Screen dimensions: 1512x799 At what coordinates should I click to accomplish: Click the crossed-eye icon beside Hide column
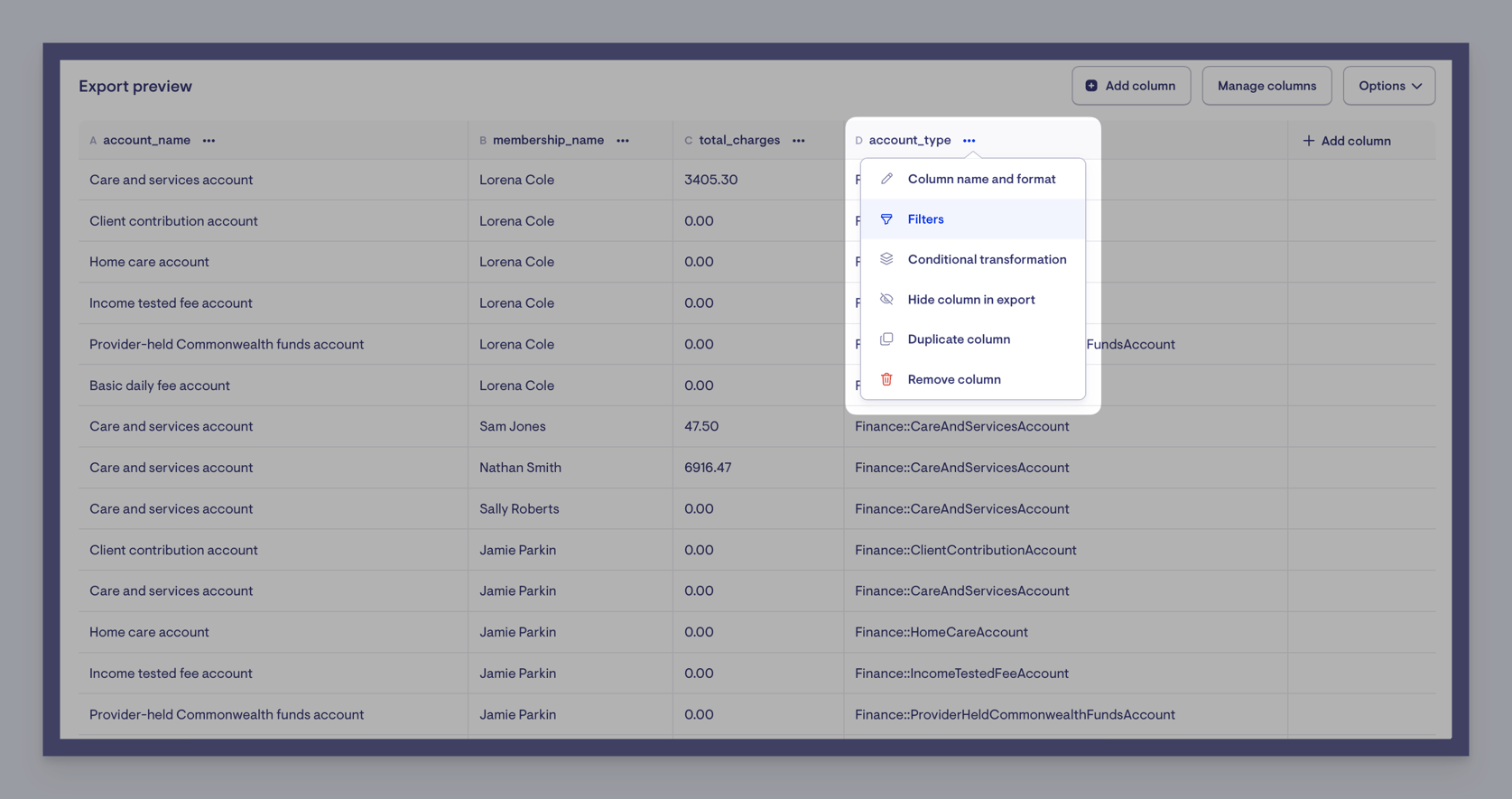[x=886, y=300]
